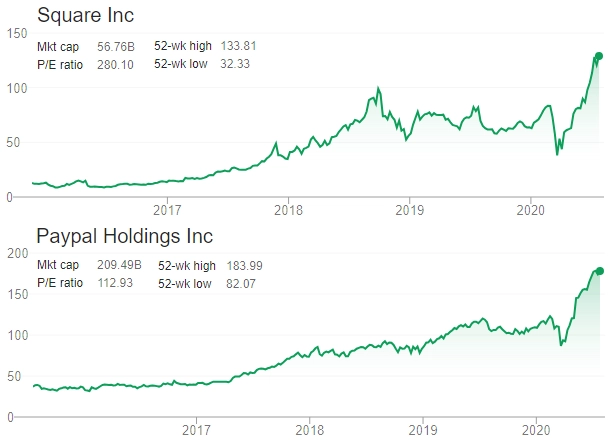Select the 2017 label on Square chart

(167, 210)
